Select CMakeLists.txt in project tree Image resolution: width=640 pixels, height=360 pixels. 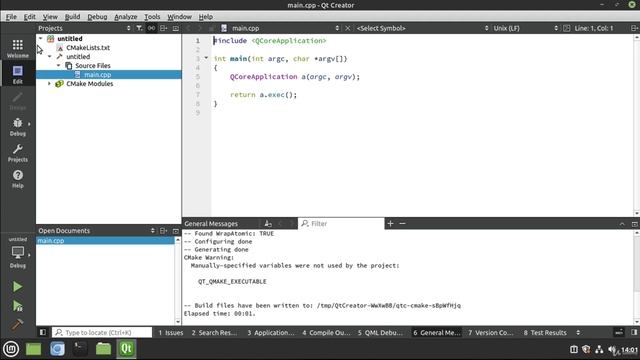[x=88, y=47]
